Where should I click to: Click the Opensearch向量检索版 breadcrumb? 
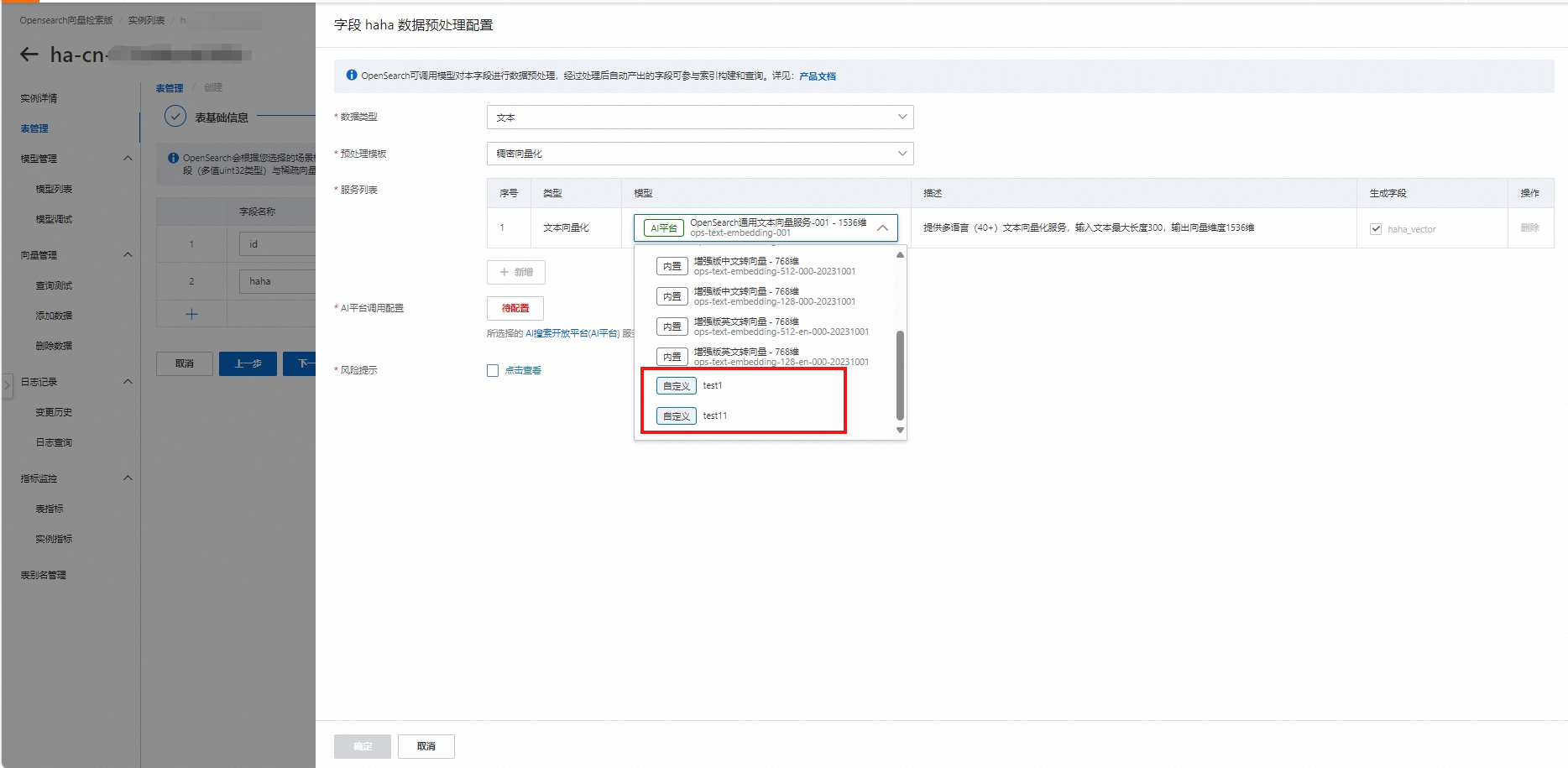(x=66, y=20)
